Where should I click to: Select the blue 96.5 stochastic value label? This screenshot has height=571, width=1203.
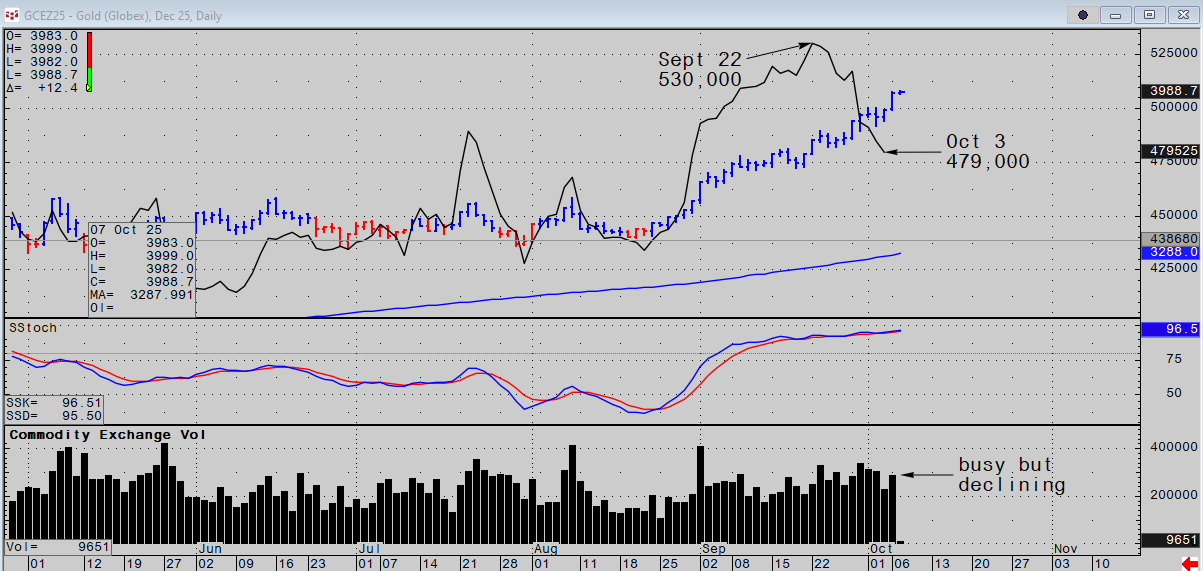(1171, 329)
